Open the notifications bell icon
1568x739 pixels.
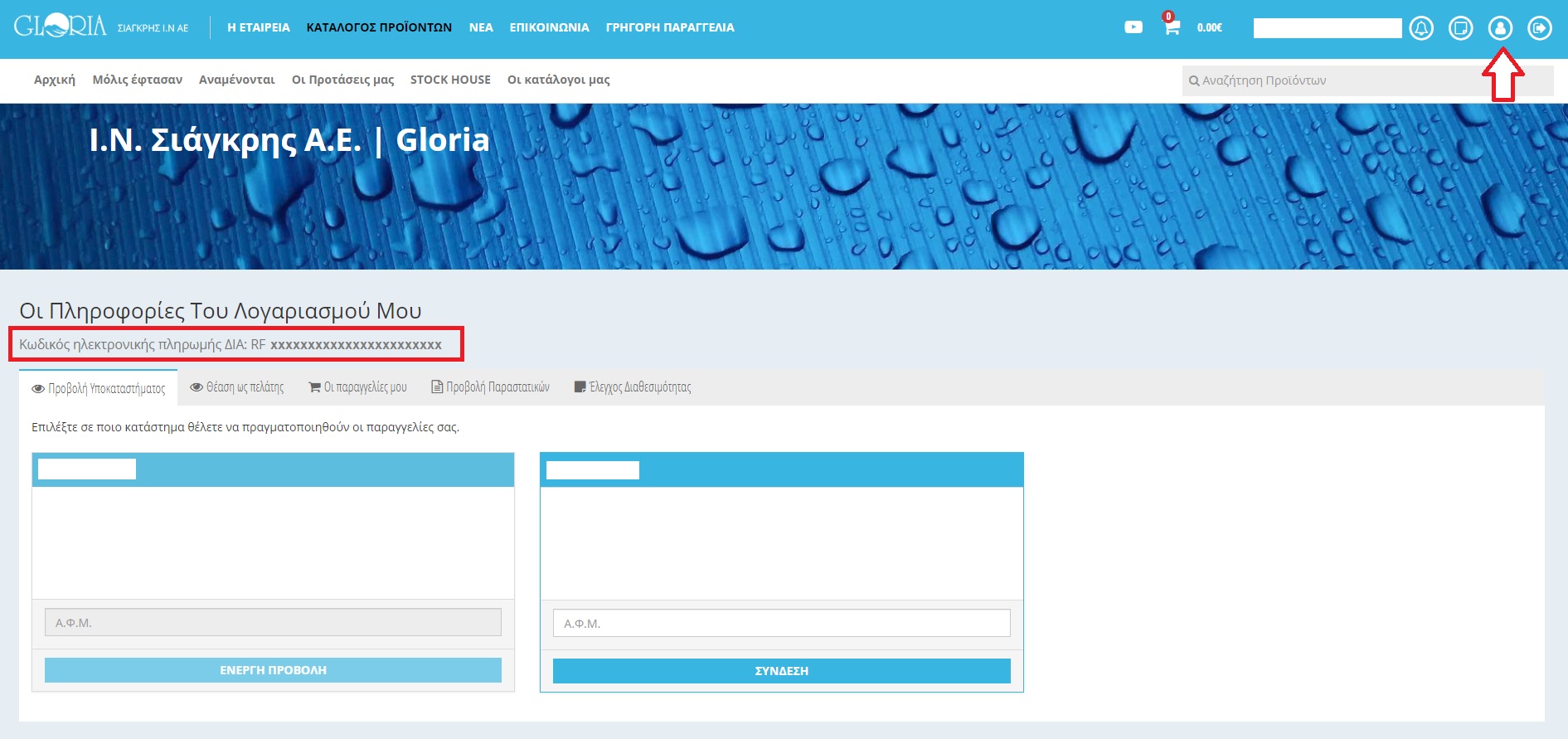[1421, 28]
